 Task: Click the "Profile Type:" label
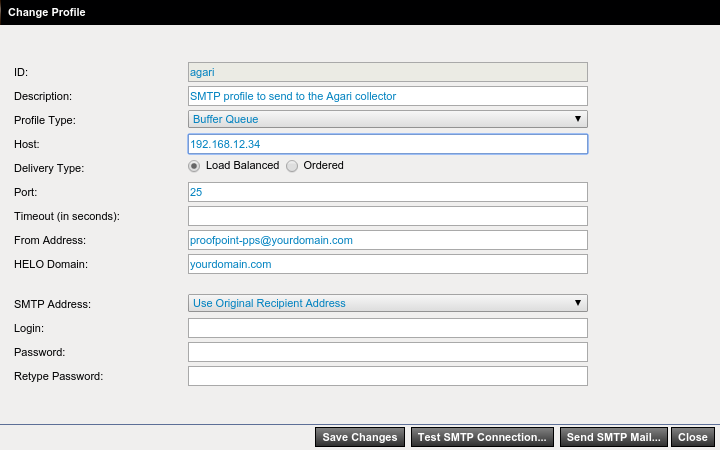tap(45, 121)
